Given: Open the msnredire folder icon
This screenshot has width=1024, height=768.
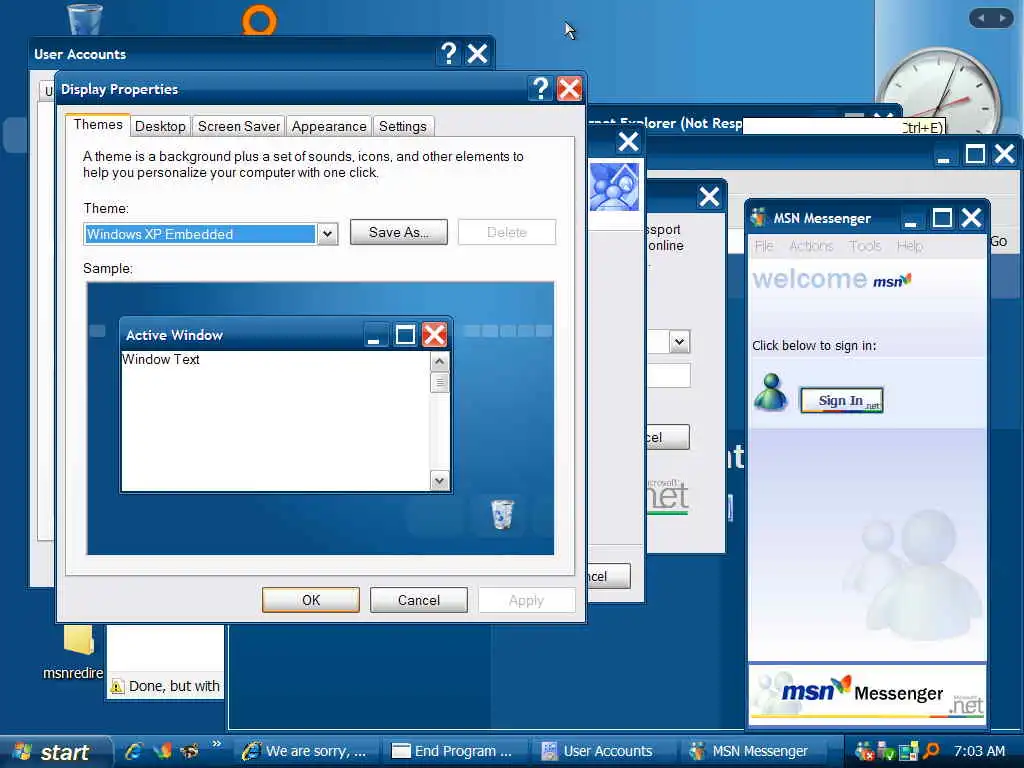Looking at the screenshot, I should click(78, 639).
